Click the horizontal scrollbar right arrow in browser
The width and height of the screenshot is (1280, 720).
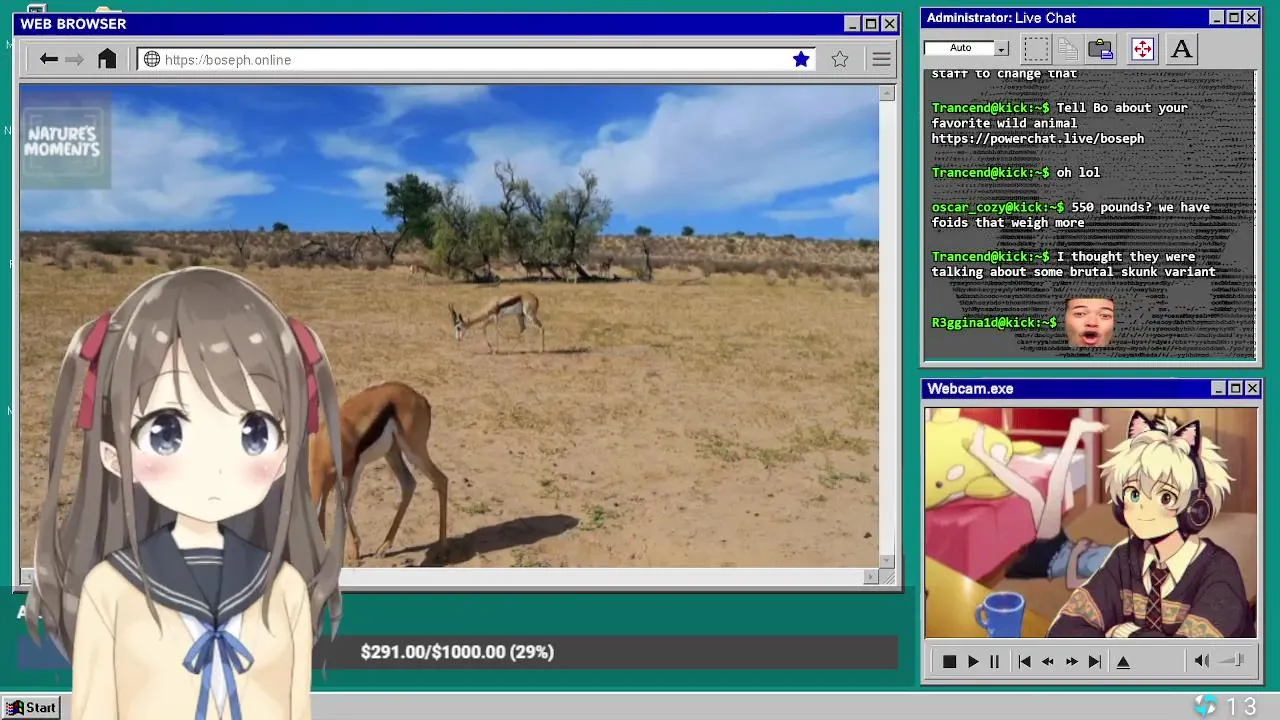coord(870,576)
